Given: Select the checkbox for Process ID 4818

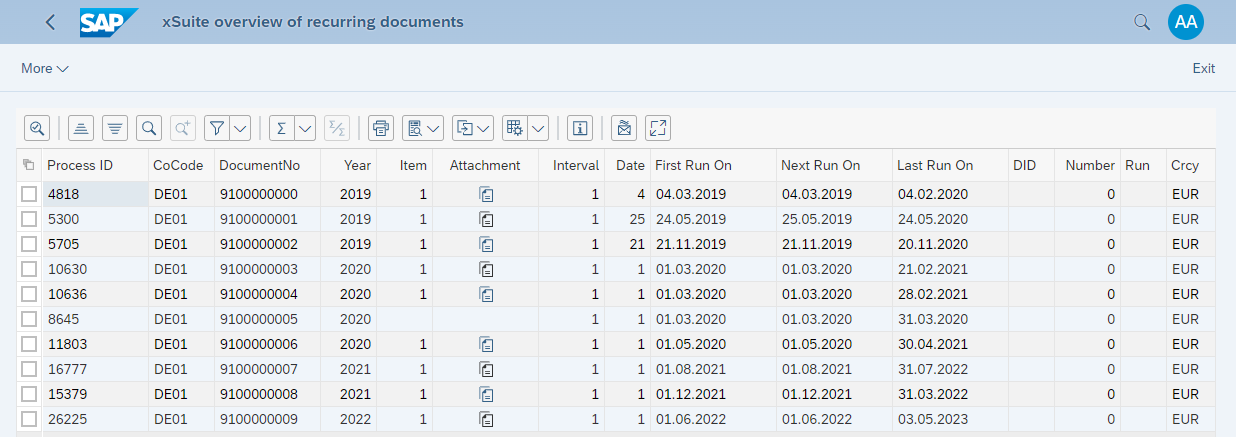Looking at the screenshot, I should coord(29,194).
